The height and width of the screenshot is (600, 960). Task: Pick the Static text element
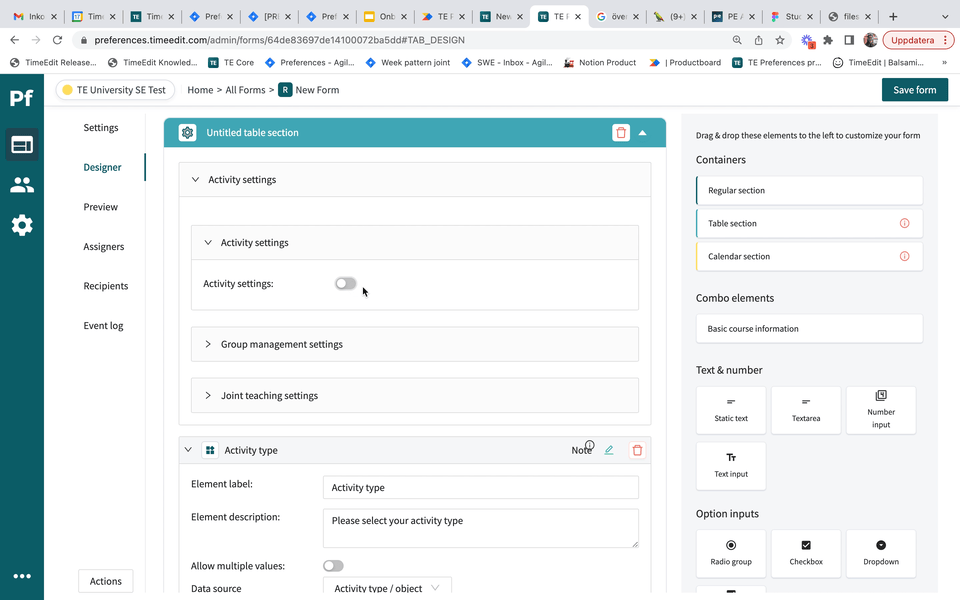[x=731, y=410]
